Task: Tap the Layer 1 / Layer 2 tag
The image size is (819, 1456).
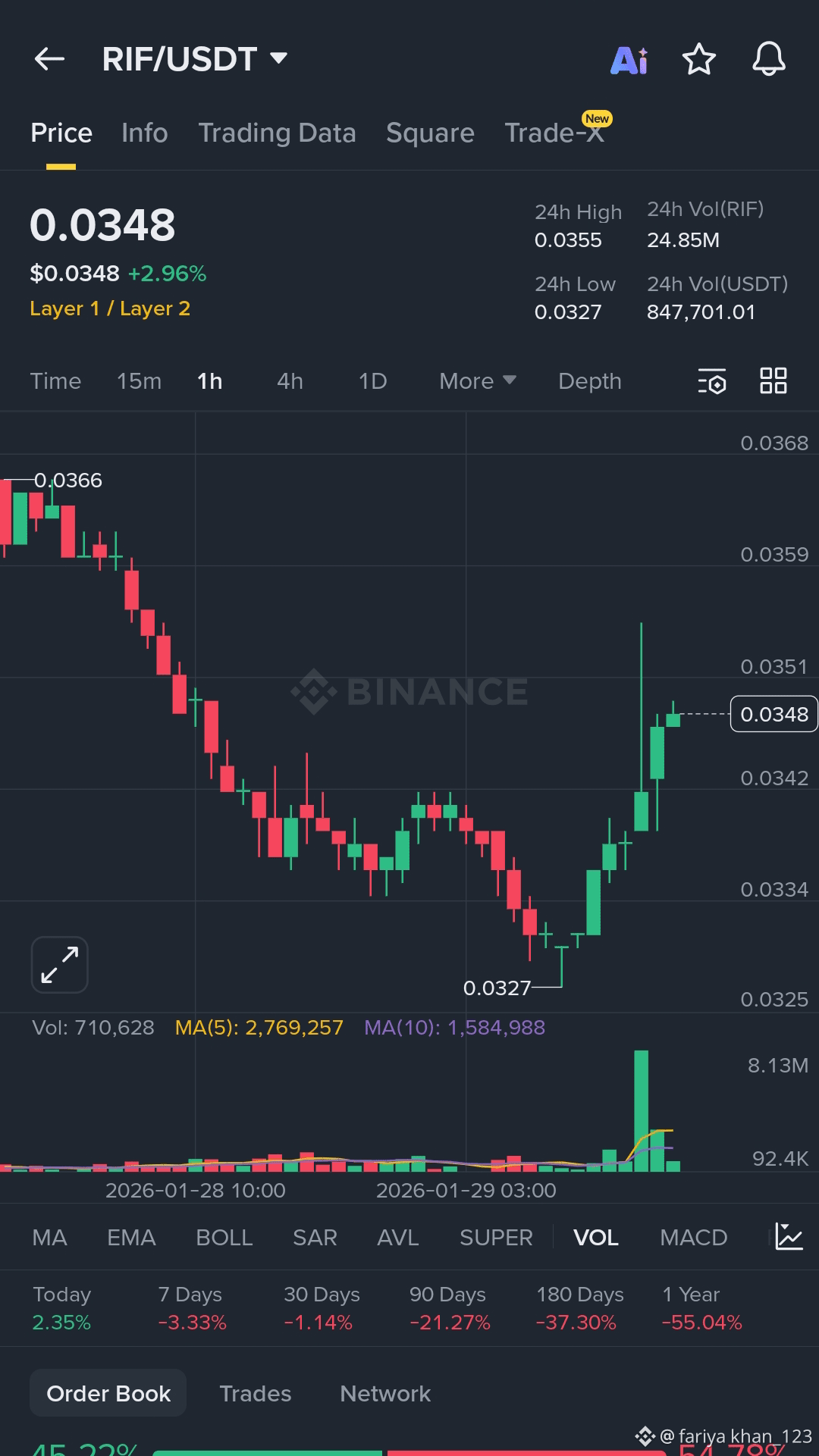Action: coord(110,308)
